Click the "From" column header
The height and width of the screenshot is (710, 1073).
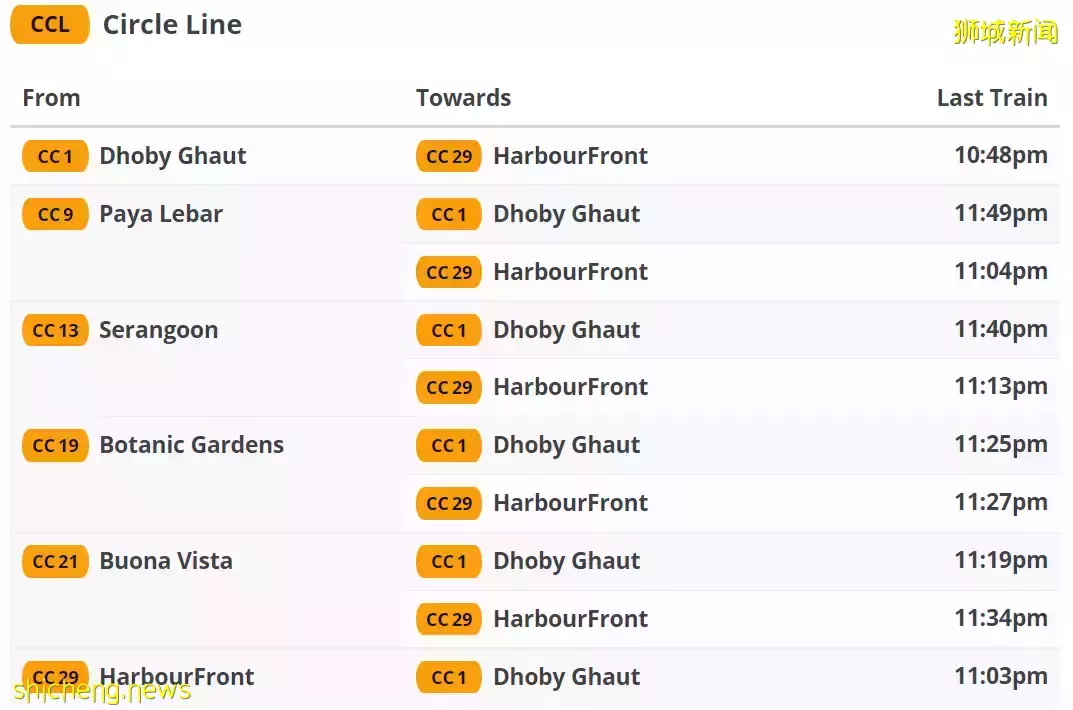pyautogui.click(x=51, y=98)
